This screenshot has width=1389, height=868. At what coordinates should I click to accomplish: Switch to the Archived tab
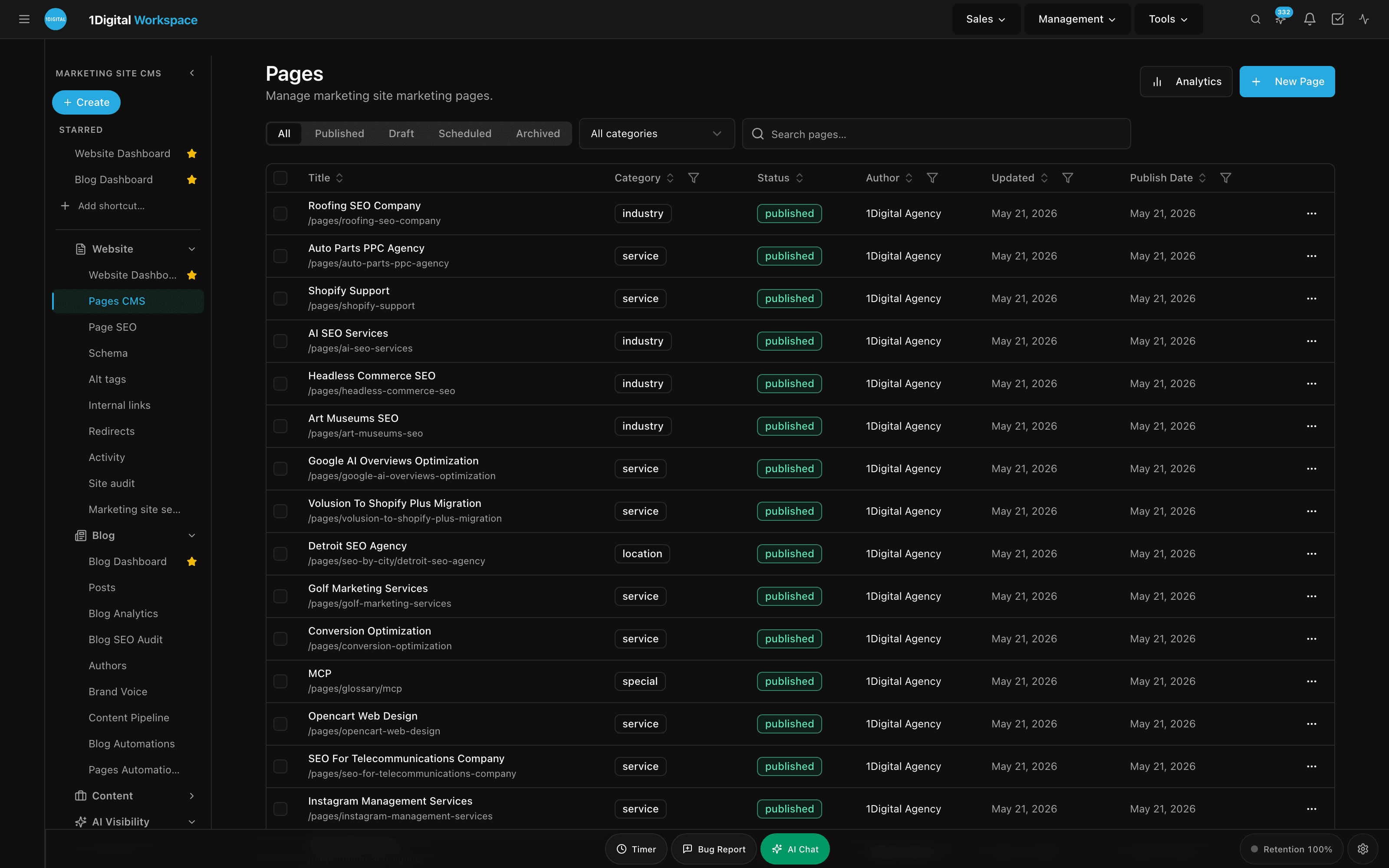point(538,134)
